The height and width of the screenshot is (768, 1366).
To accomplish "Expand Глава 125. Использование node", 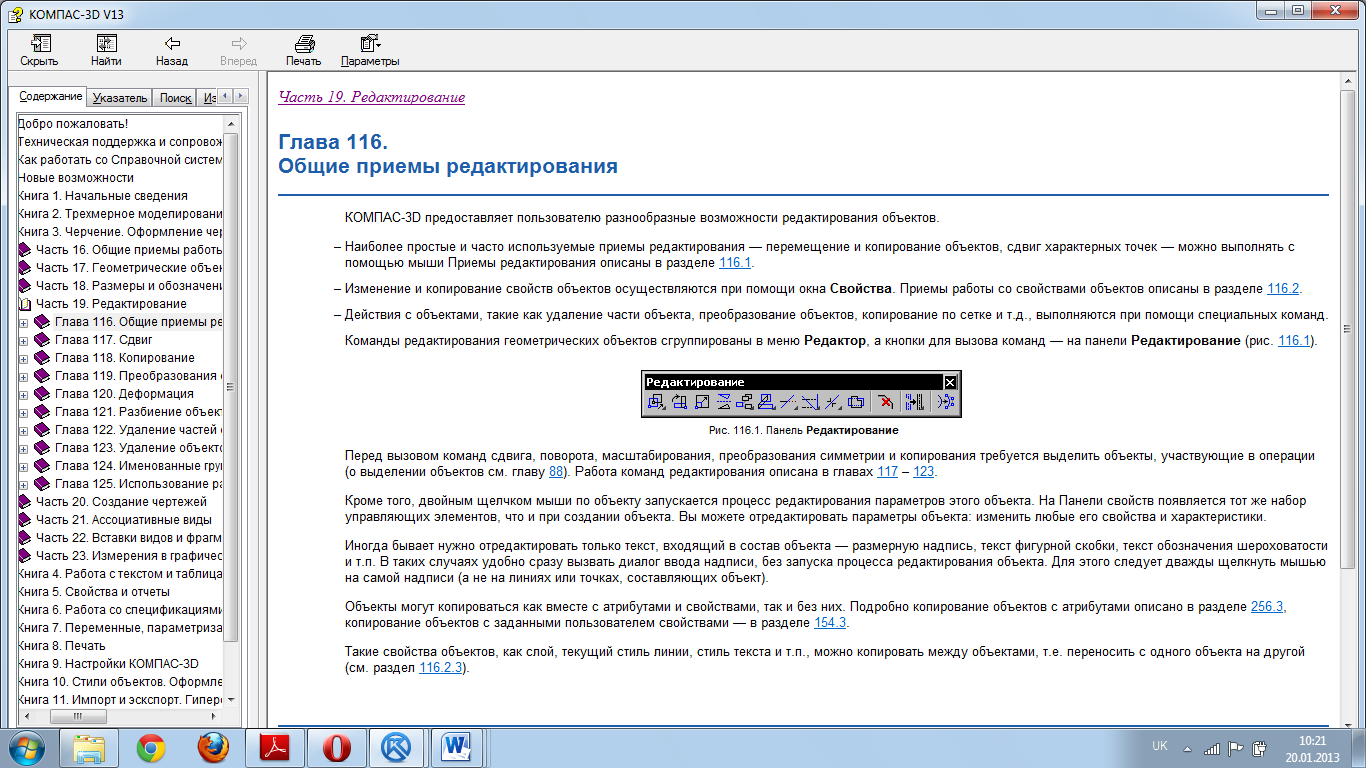I will [24, 484].
